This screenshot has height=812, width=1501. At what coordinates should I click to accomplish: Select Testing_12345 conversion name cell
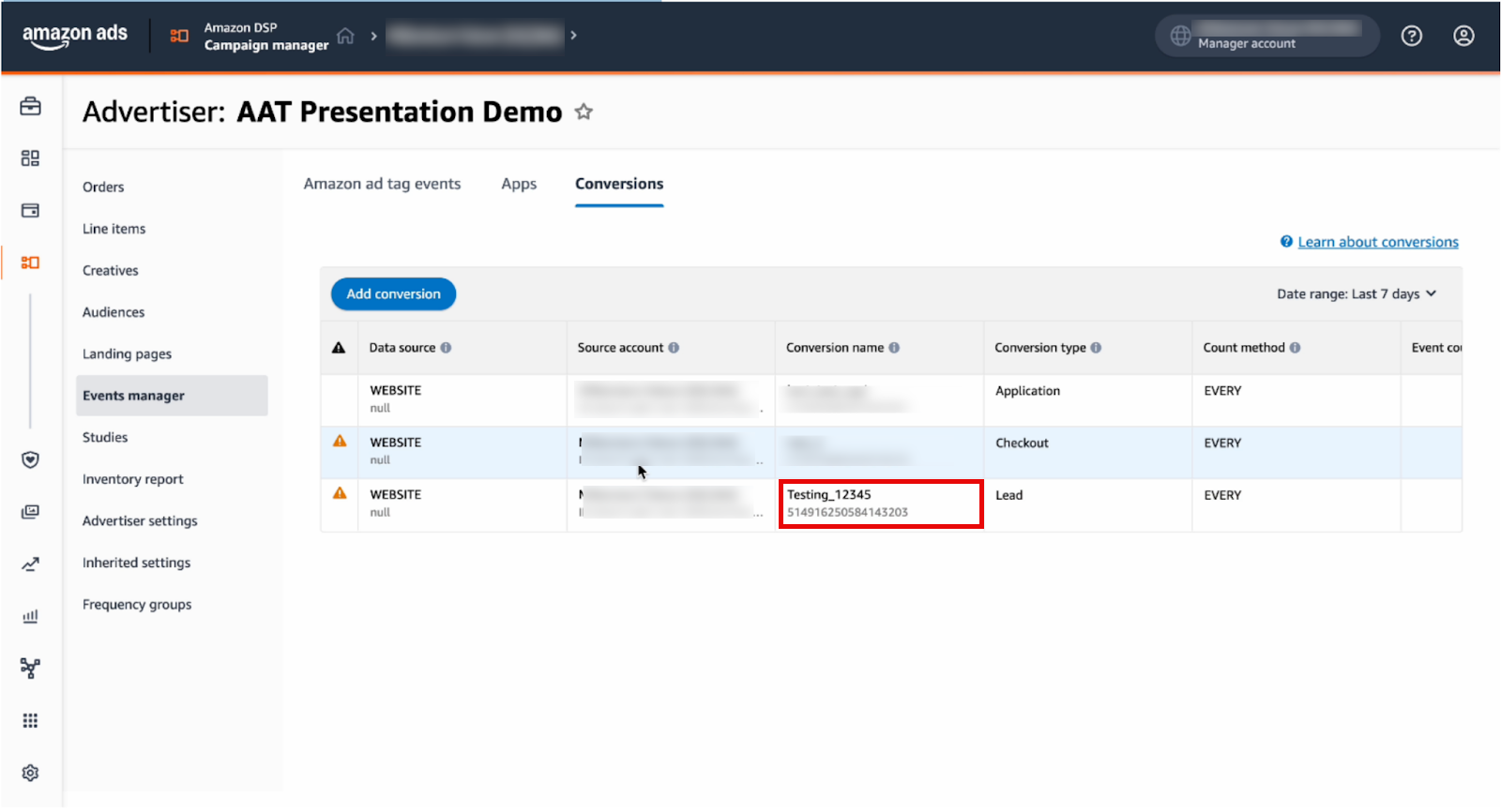[x=879, y=504]
